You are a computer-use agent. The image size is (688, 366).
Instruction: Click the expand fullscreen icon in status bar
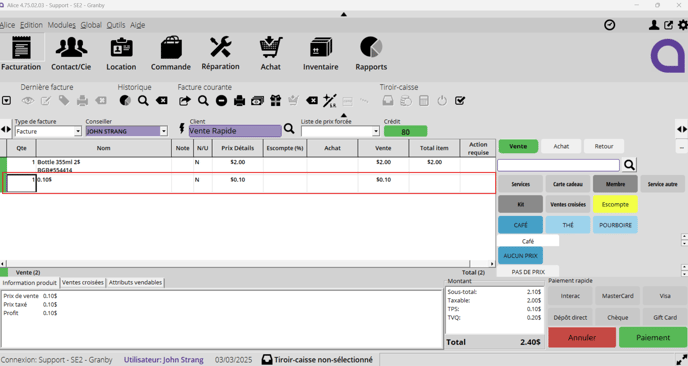681,359
